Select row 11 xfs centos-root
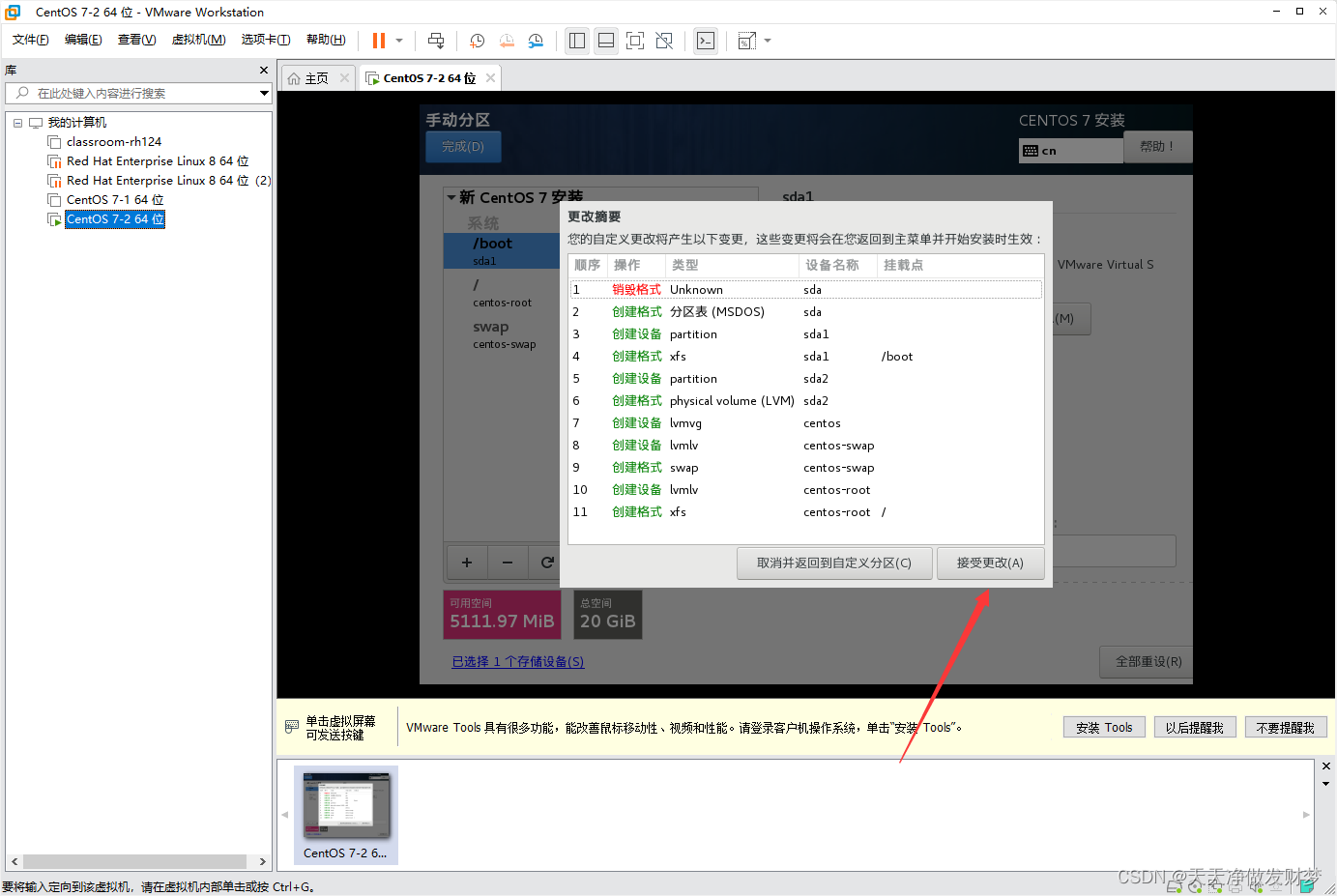 806,512
